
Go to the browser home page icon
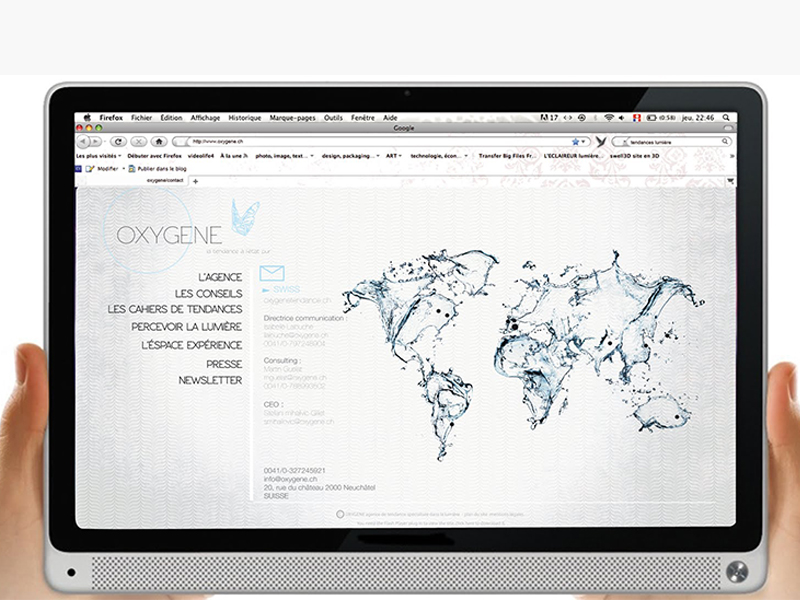coord(159,142)
